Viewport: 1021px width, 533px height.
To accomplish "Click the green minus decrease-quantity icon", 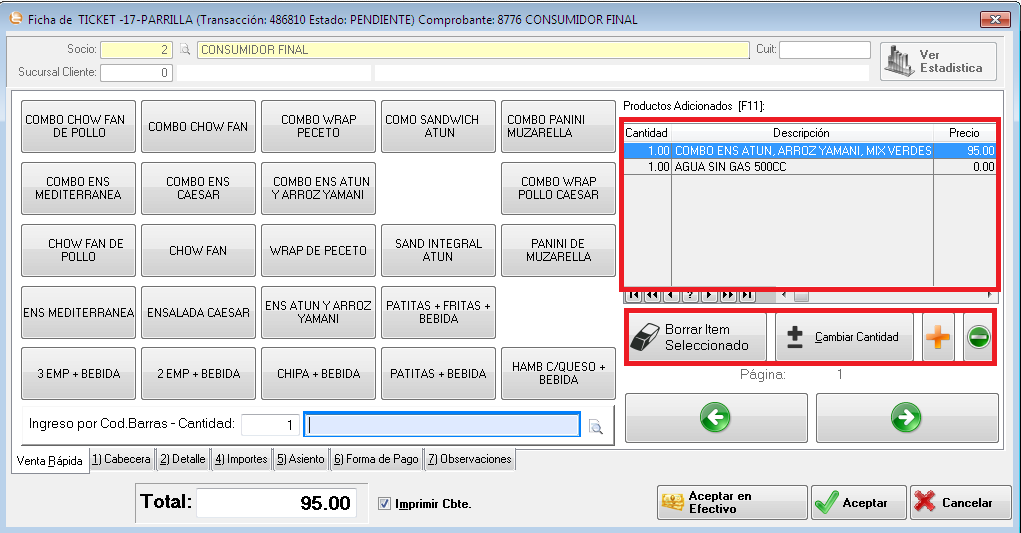I will [x=978, y=338].
